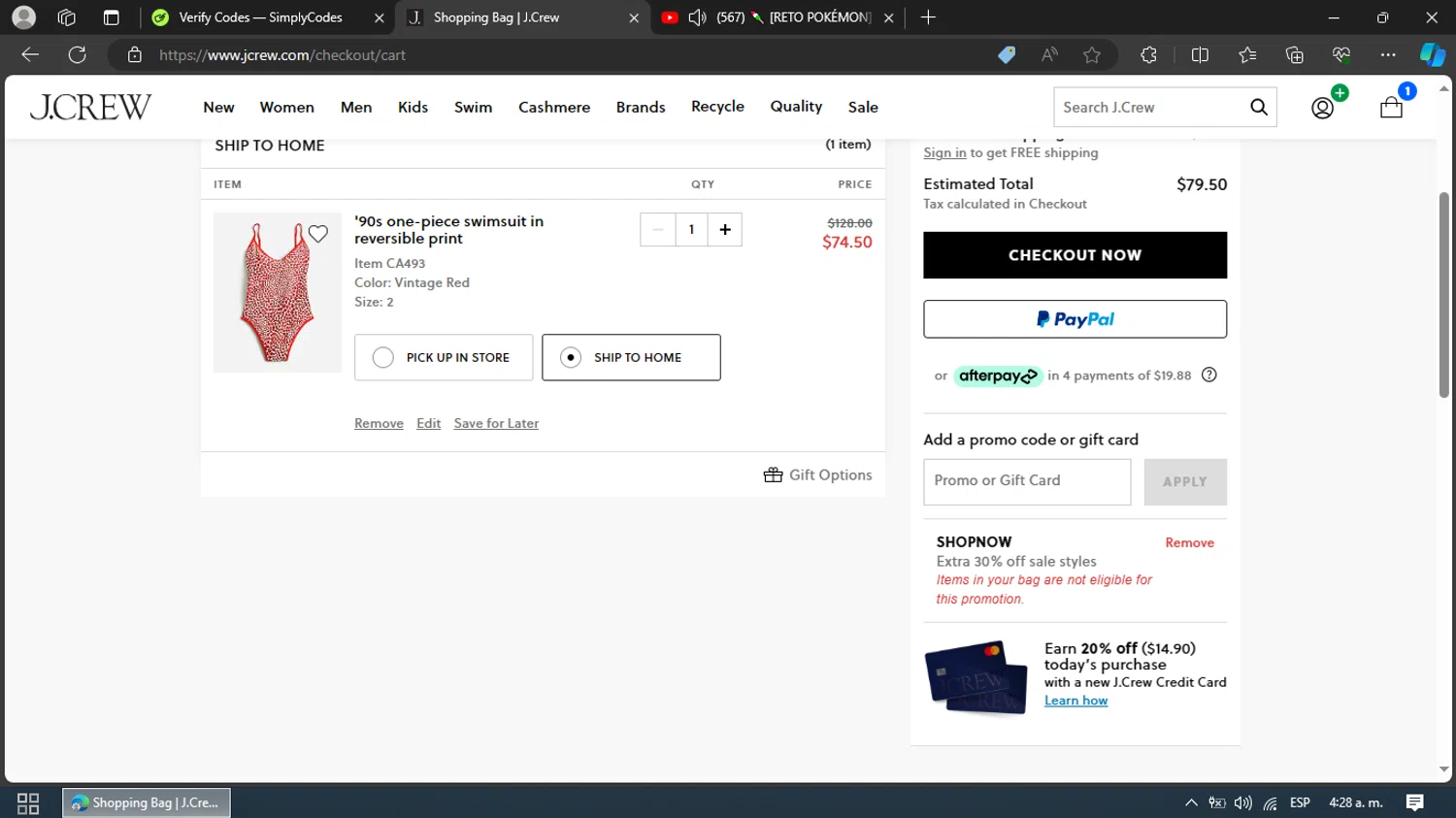The width and height of the screenshot is (1456, 818).
Task: Click the page vertical scrollbar
Action: pos(1444,295)
